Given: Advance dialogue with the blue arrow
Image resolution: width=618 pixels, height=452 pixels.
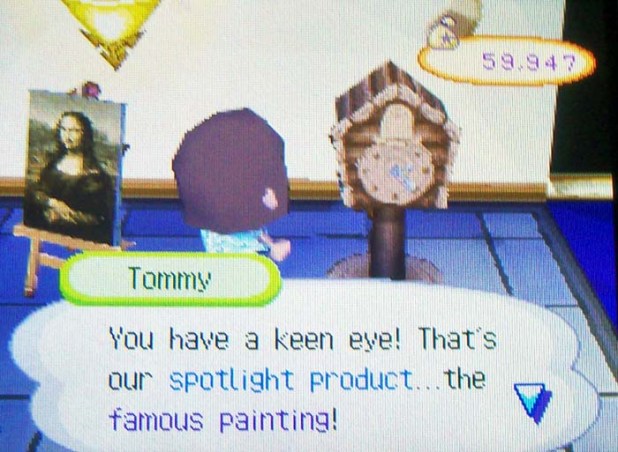Looking at the screenshot, I should click(532, 402).
